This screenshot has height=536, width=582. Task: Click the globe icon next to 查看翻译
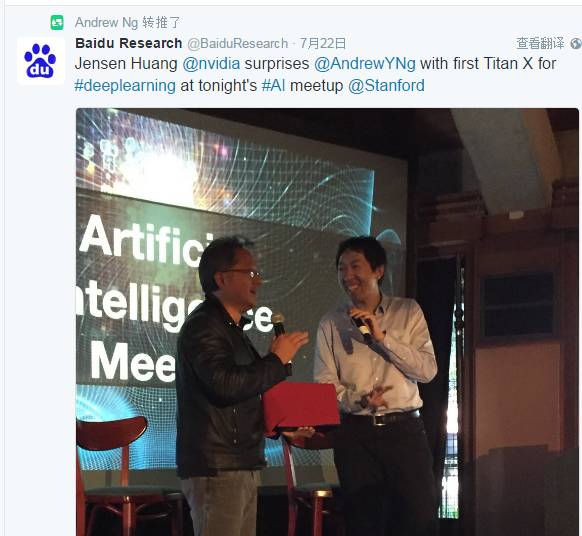pos(576,43)
